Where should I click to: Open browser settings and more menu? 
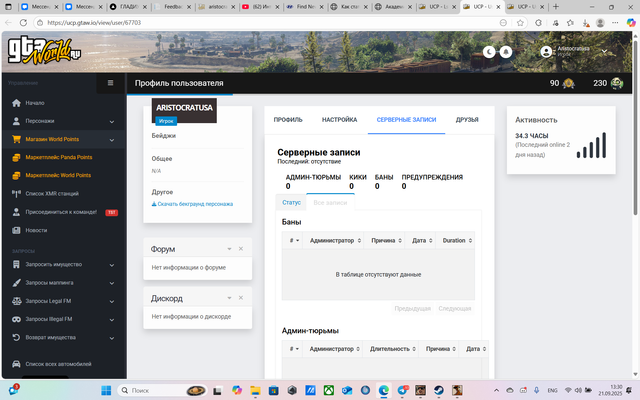pos(615,23)
